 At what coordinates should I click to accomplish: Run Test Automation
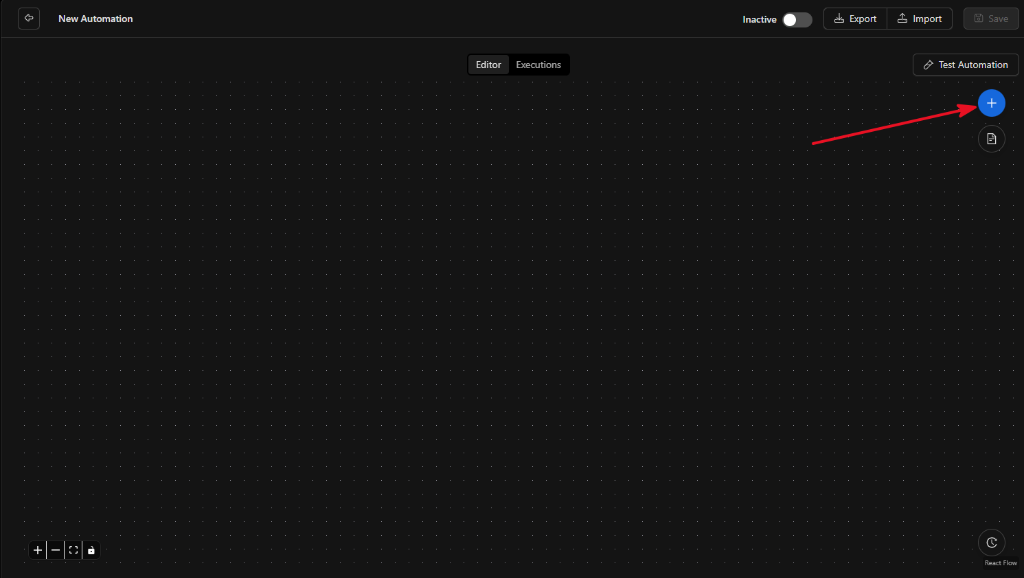click(965, 65)
